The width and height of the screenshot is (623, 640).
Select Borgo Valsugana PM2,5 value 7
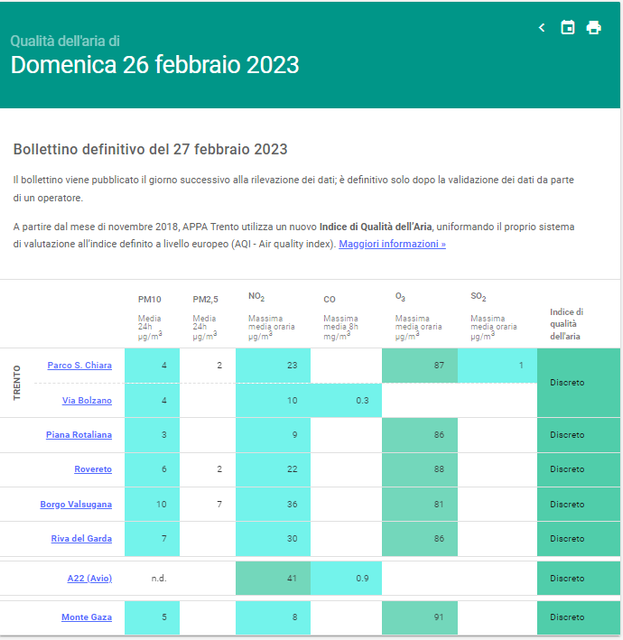coord(208,504)
